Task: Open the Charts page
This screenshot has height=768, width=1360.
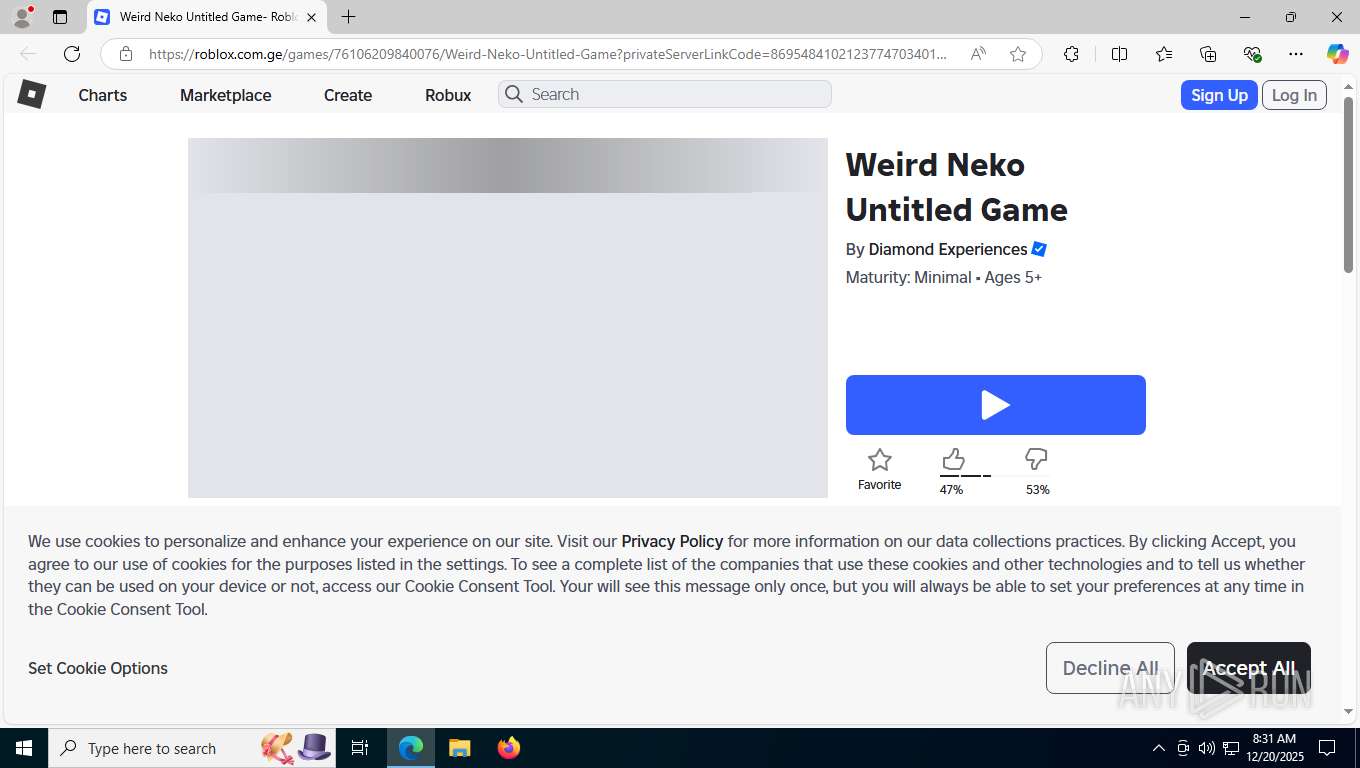Action: [x=103, y=95]
